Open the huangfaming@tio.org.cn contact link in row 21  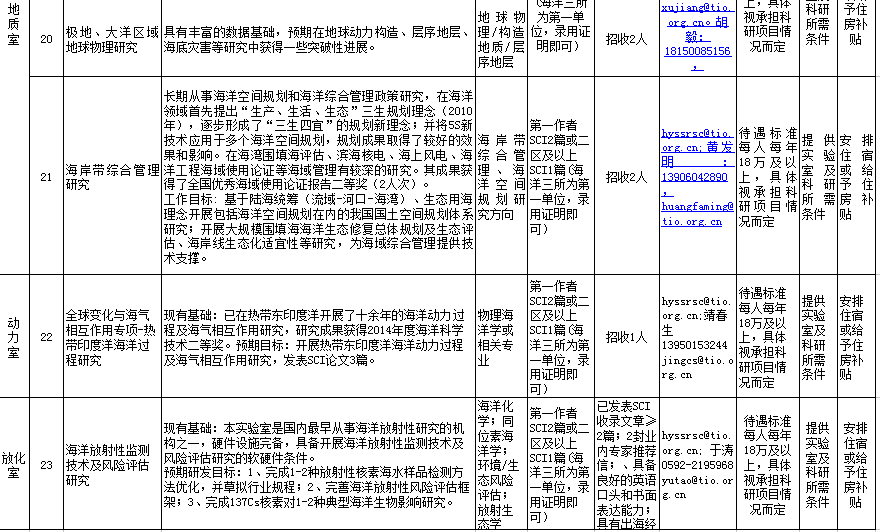(697, 213)
